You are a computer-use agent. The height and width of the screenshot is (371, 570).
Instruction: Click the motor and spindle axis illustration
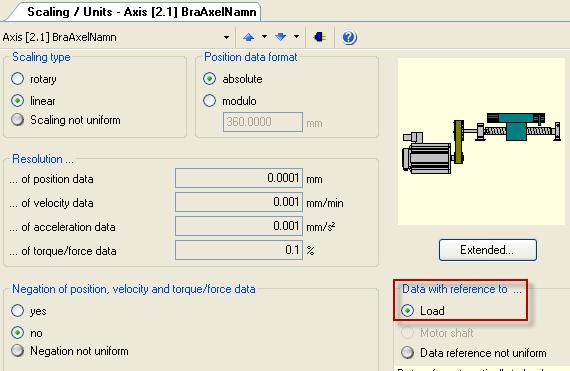click(x=481, y=142)
